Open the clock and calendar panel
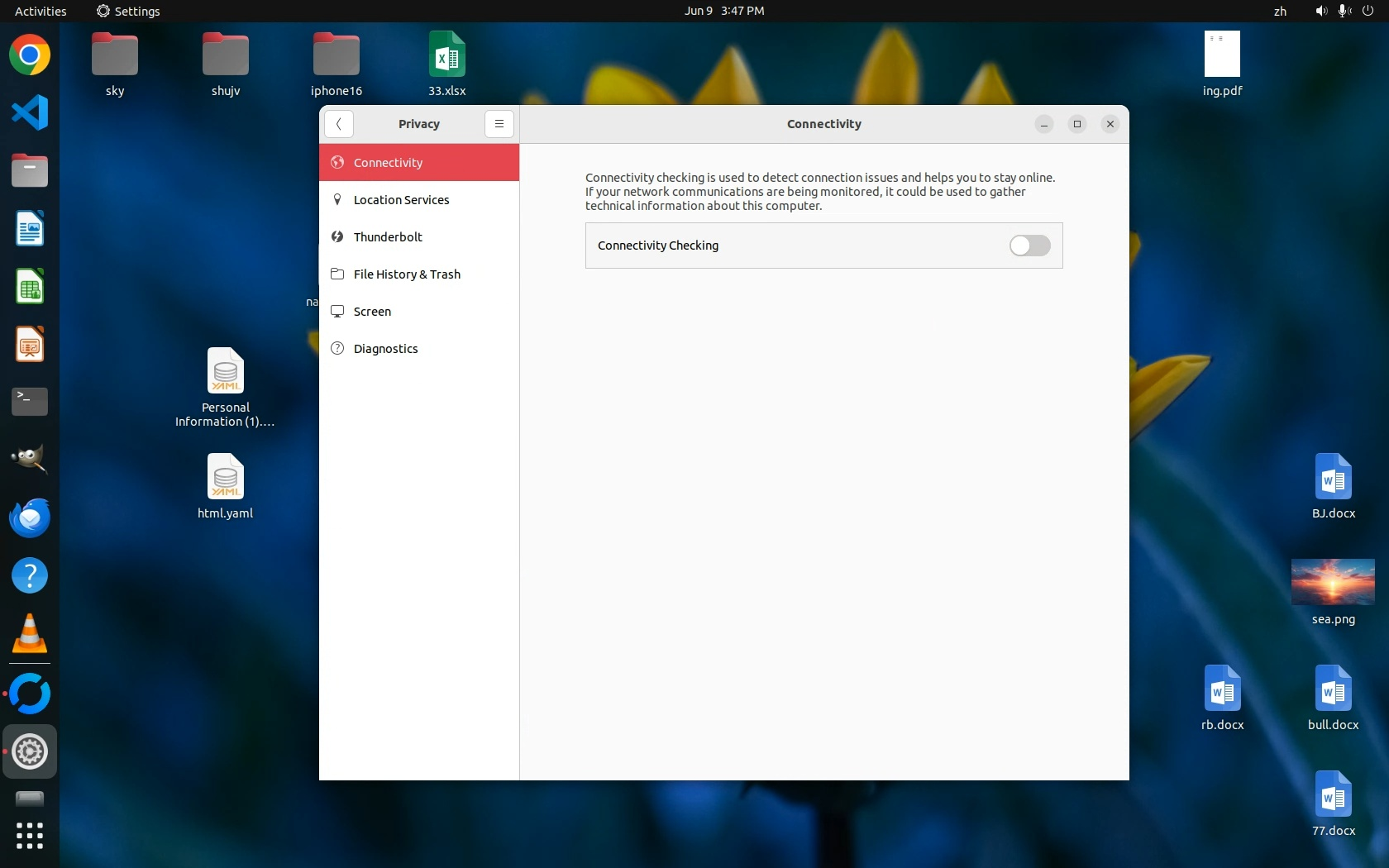The width and height of the screenshot is (1389, 868). (x=723, y=11)
